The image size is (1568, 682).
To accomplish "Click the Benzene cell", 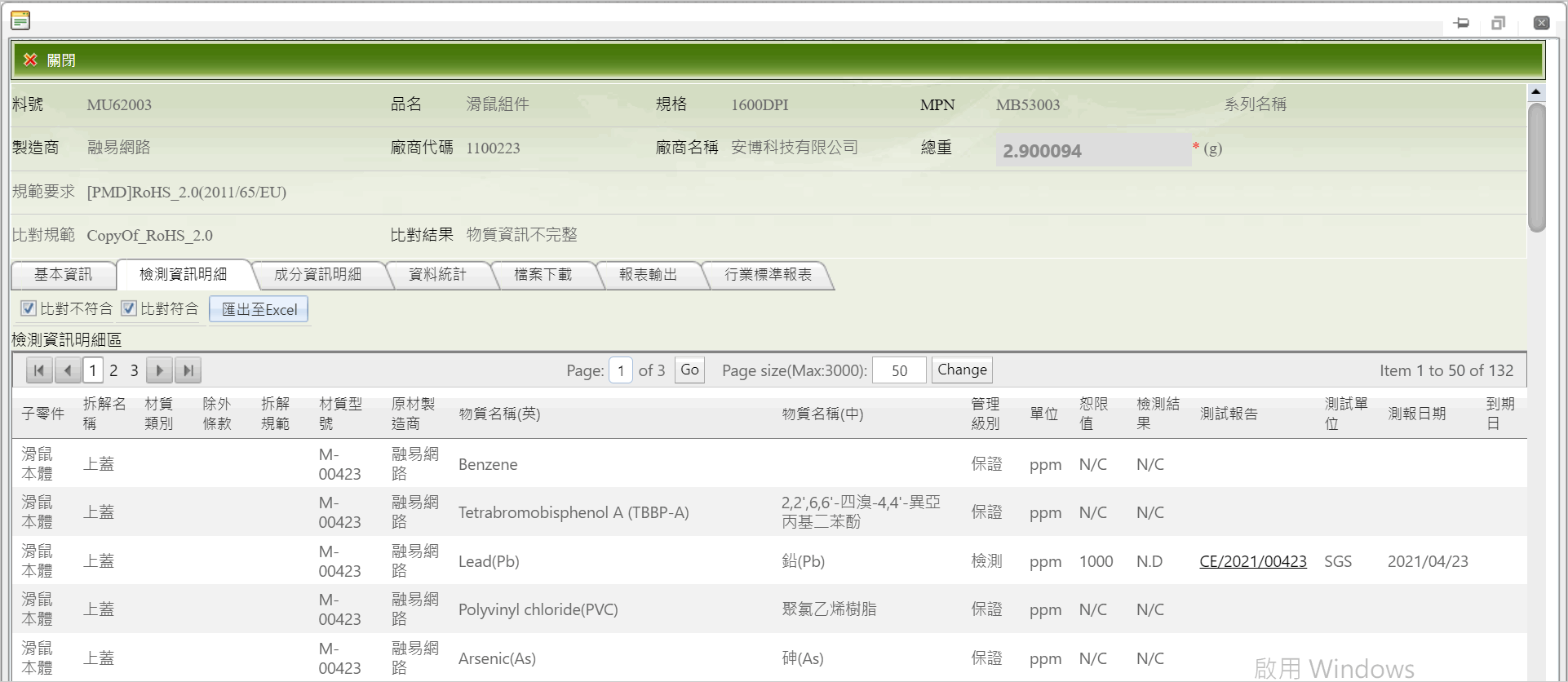I will [488, 464].
